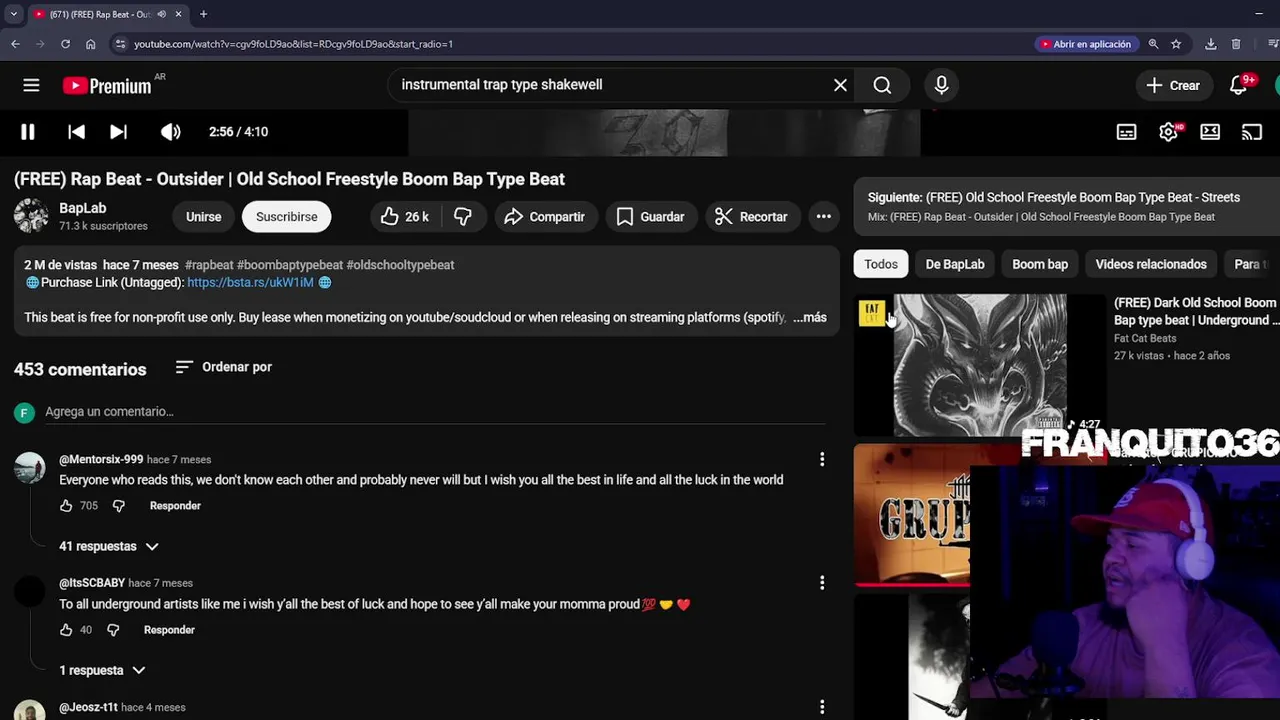
Task: Reload the page in Chrome
Action: pyautogui.click(x=65, y=44)
